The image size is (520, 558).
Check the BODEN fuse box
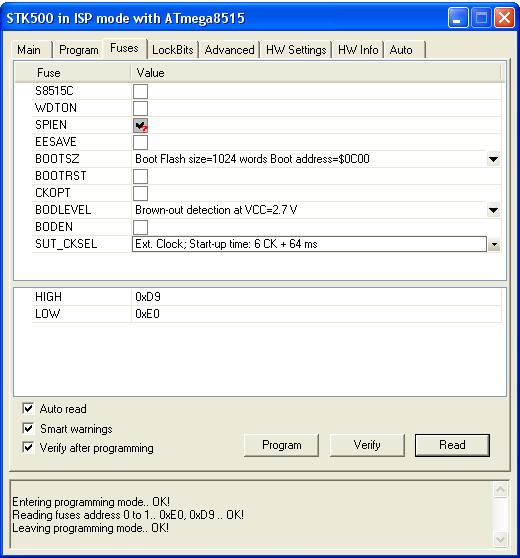[x=141, y=227]
